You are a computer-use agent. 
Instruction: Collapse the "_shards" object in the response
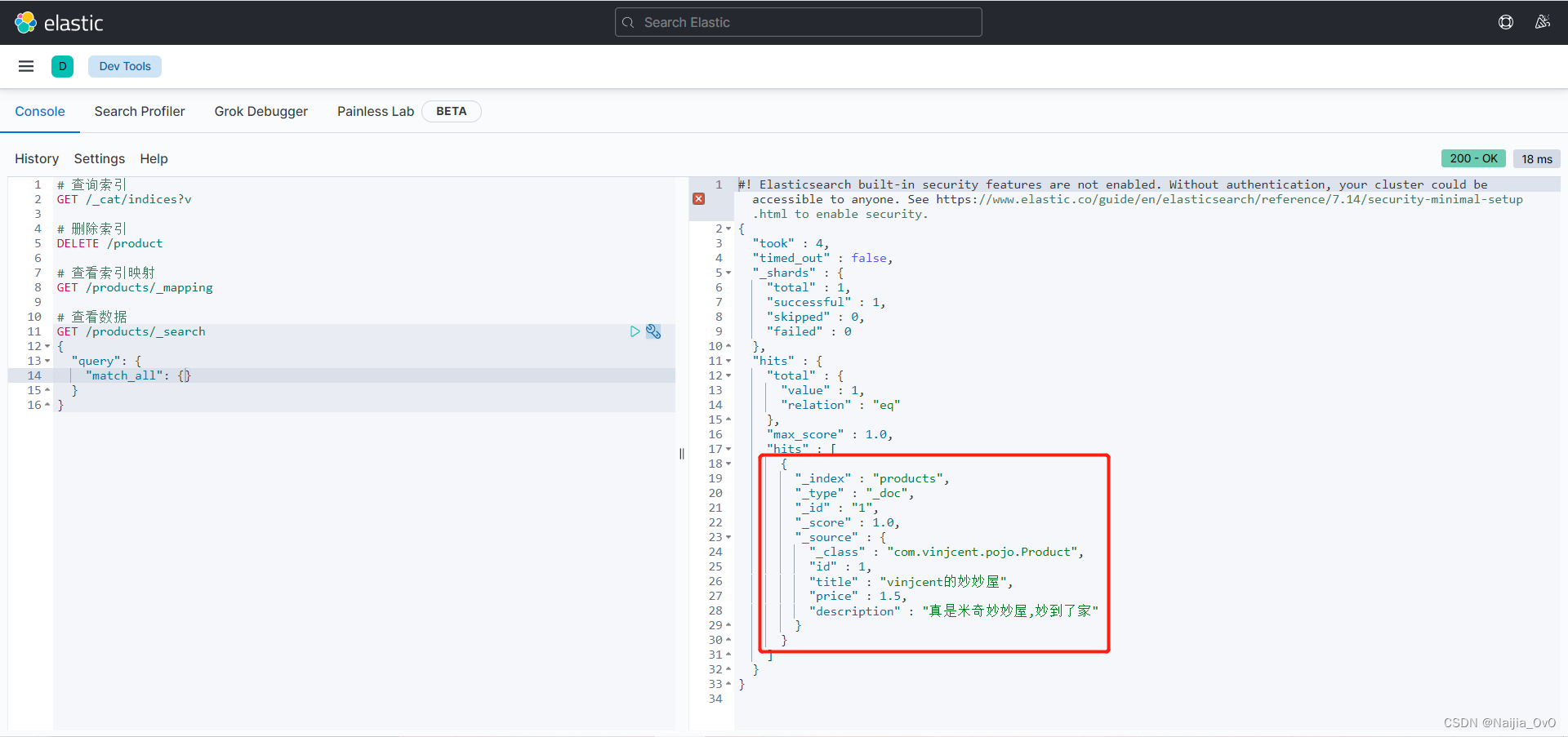pyautogui.click(x=729, y=273)
